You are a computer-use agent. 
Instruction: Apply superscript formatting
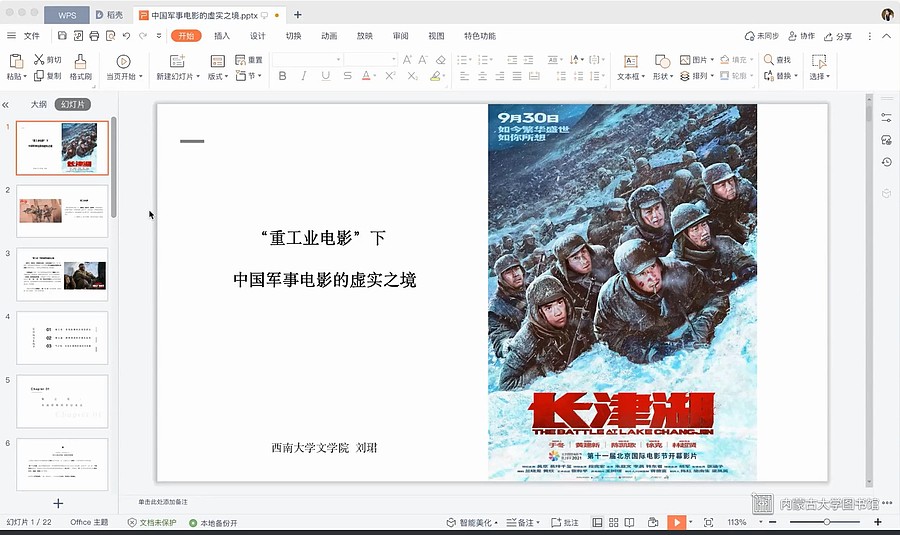tap(390, 76)
